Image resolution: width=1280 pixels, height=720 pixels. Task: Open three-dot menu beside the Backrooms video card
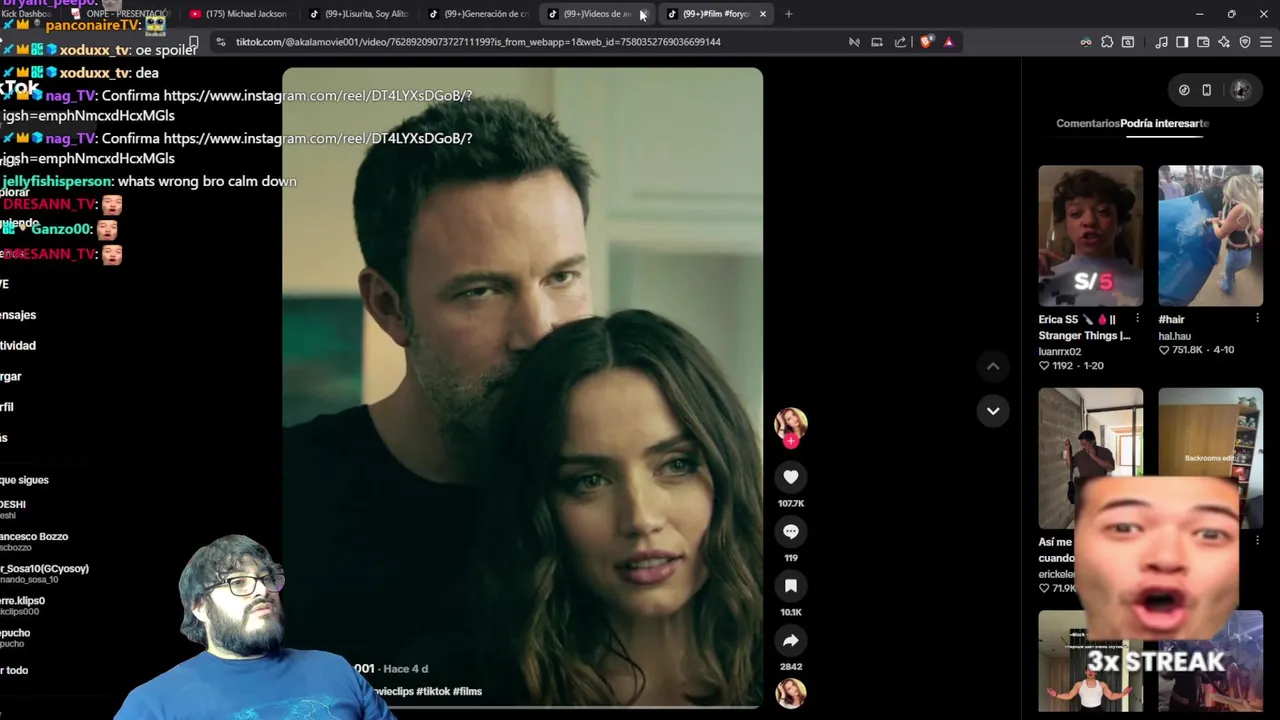(x=1257, y=541)
